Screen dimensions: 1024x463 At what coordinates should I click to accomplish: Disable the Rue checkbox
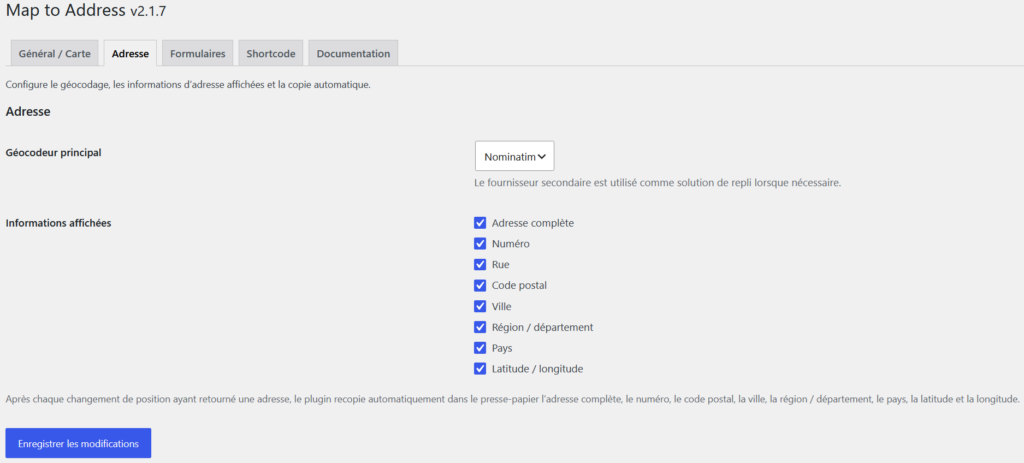[x=480, y=265]
